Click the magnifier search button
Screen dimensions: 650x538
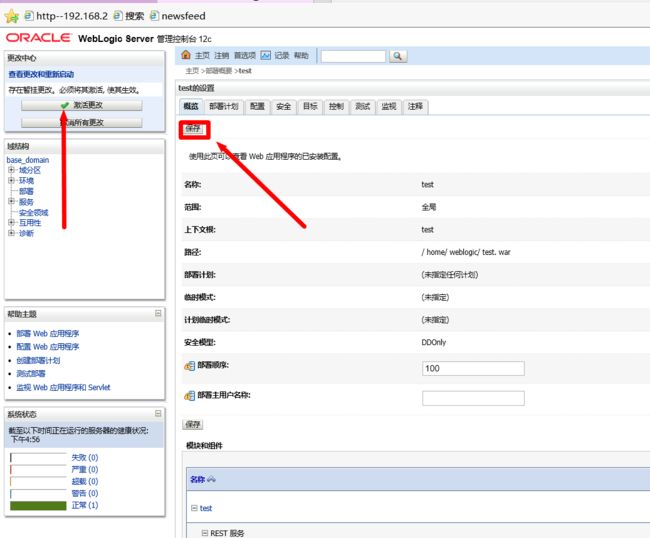pos(398,56)
